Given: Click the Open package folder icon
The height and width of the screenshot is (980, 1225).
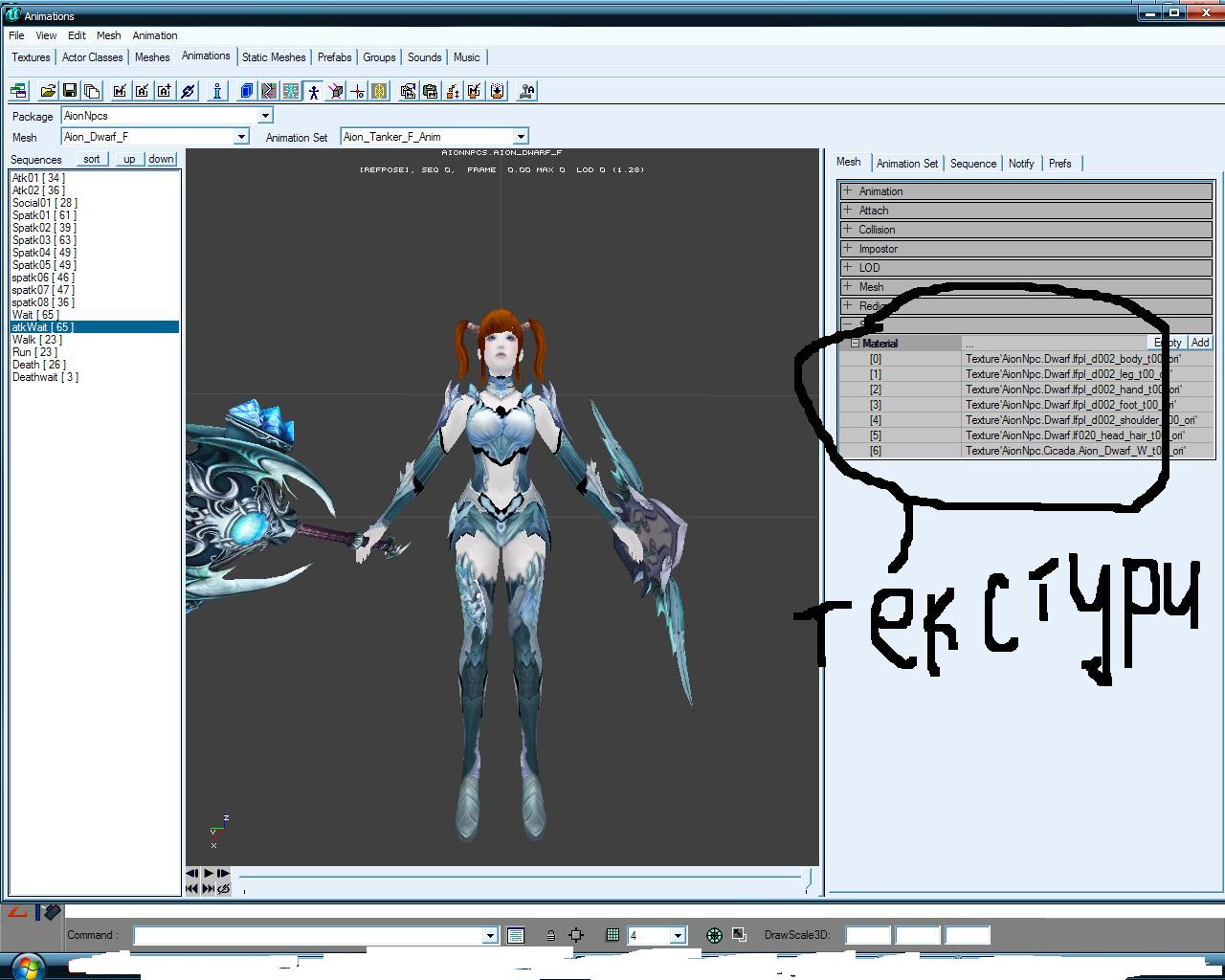Looking at the screenshot, I should 47,91.
